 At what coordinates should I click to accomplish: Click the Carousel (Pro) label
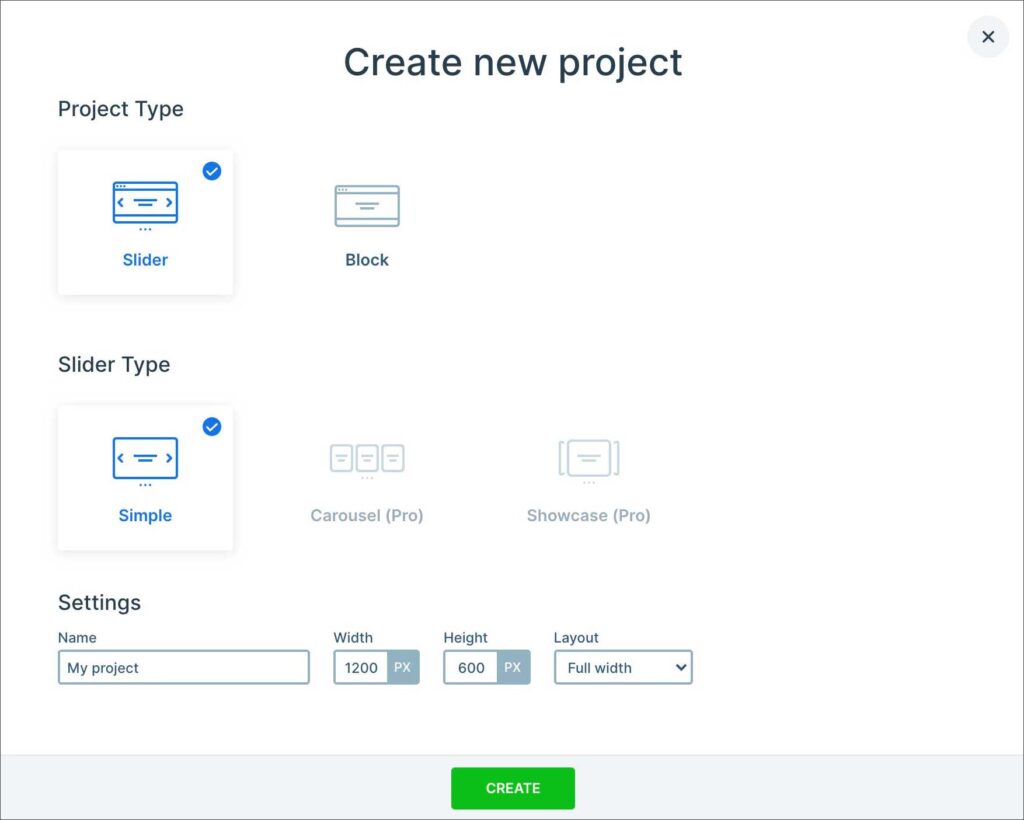tap(367, 516)
